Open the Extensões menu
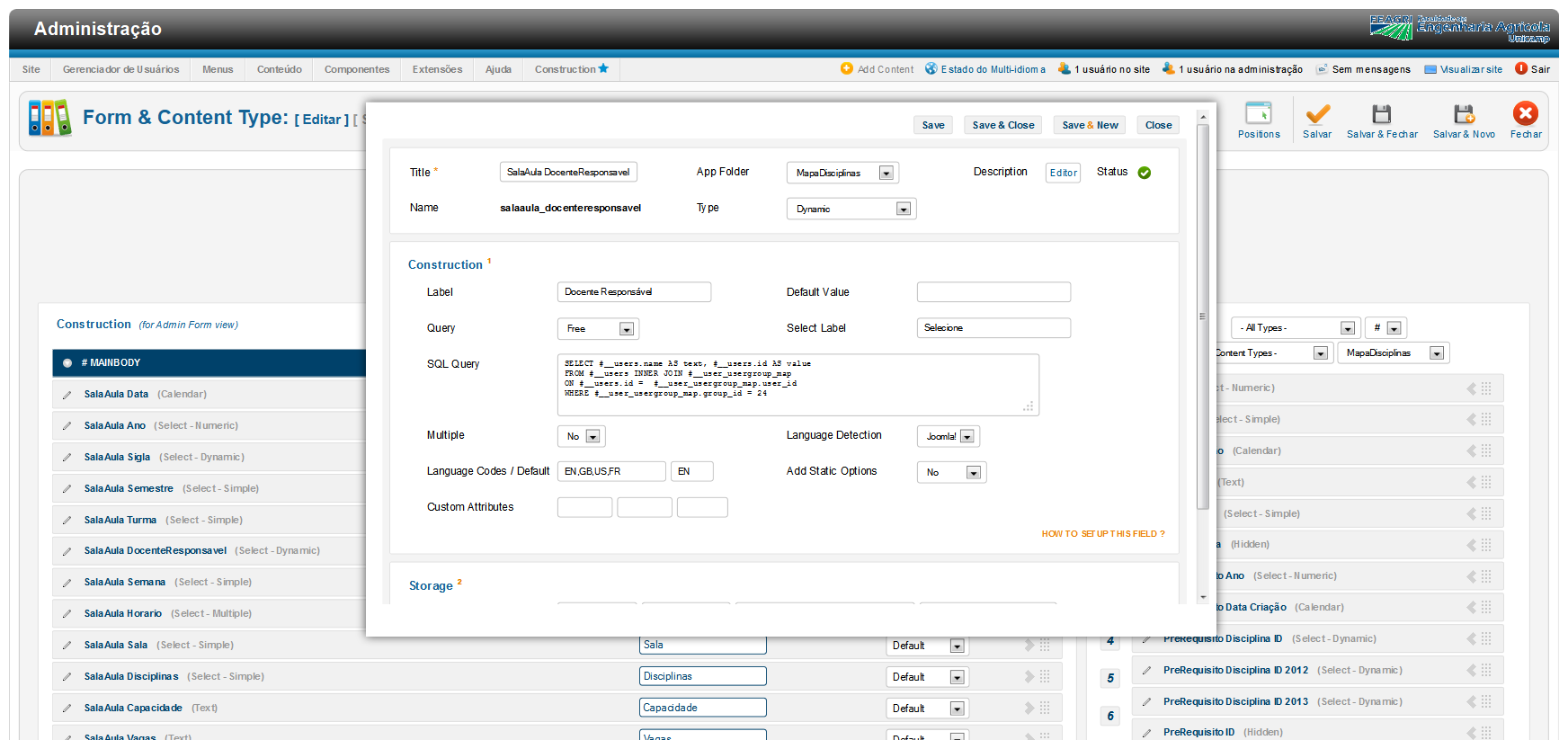1568x740 pixels. [x=437, y=69]
